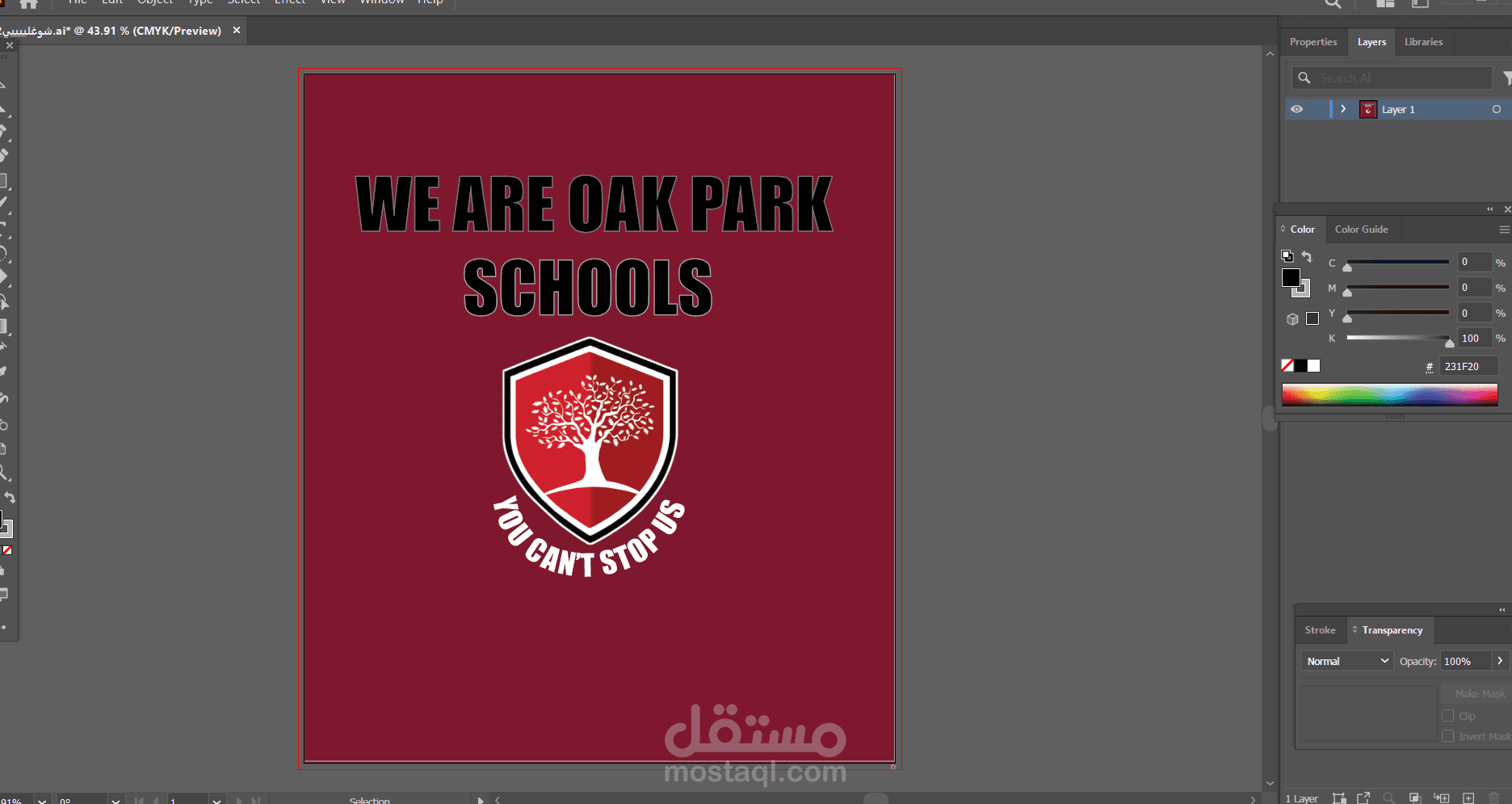1512x804 pixels.
Task: Adjust the Cyan slider track
Action: pyautogui.click(x=1397, y=263)
